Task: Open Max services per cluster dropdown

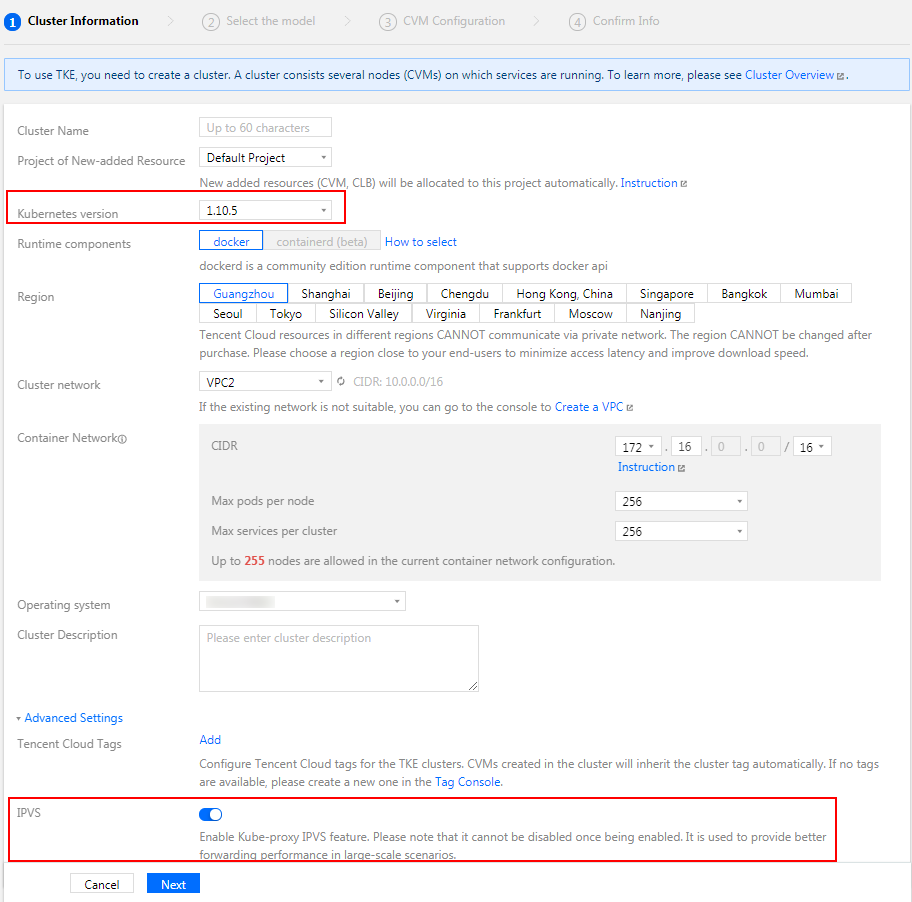Action: [x=681, y=531]
